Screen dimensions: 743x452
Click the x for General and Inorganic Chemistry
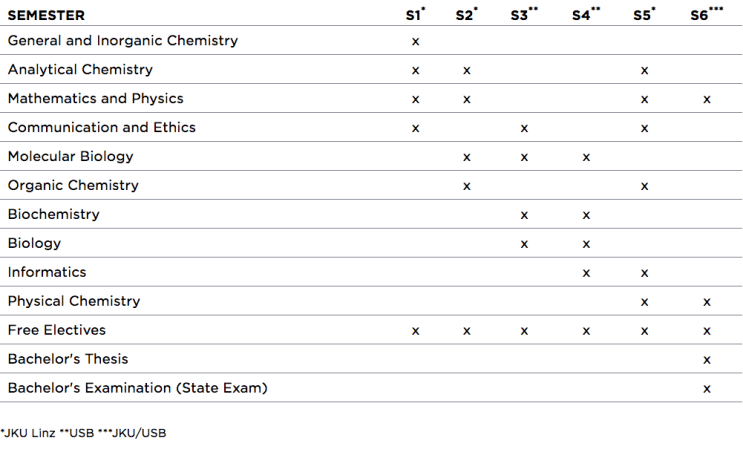point(415,42)
